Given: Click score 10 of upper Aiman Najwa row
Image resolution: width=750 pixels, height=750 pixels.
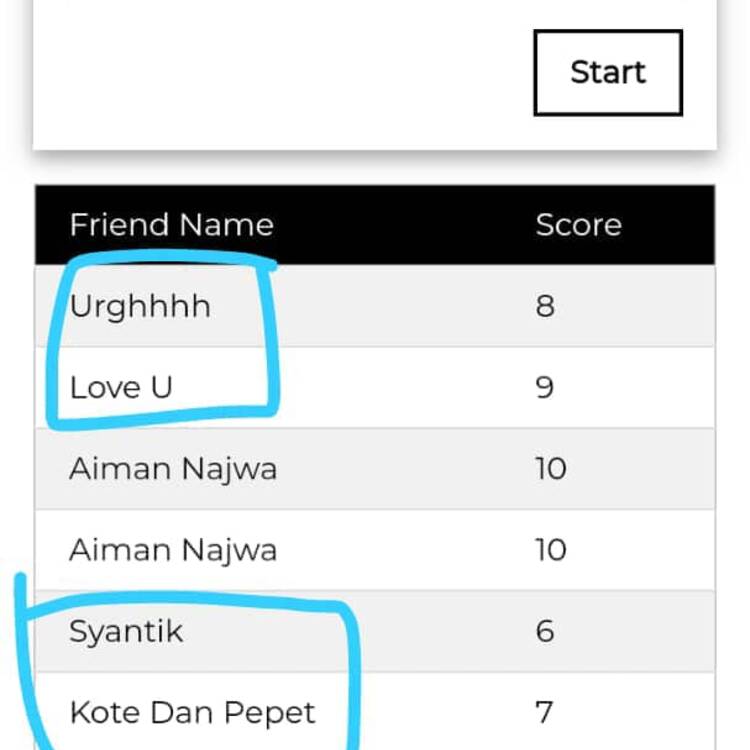Looking at the screenshot, I should coord(551,469).
